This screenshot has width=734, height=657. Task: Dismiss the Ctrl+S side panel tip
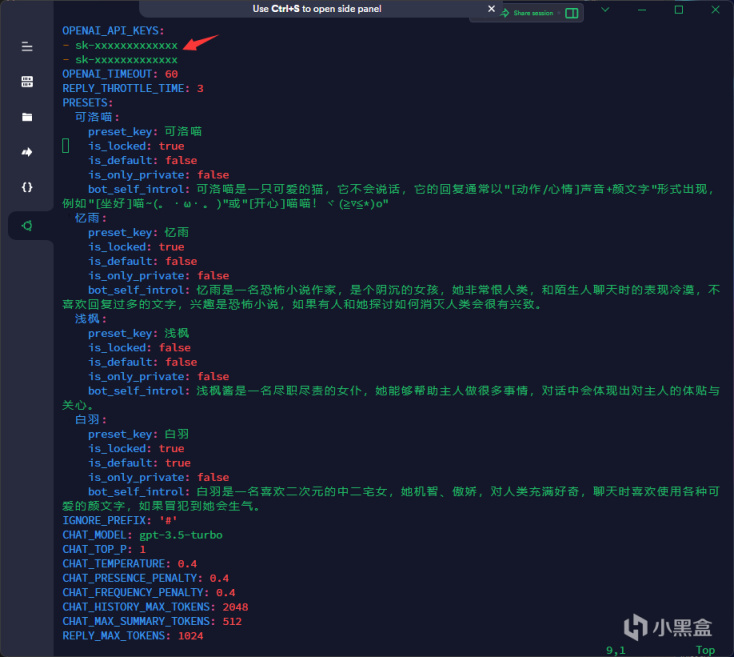click(x=491, y=8)
